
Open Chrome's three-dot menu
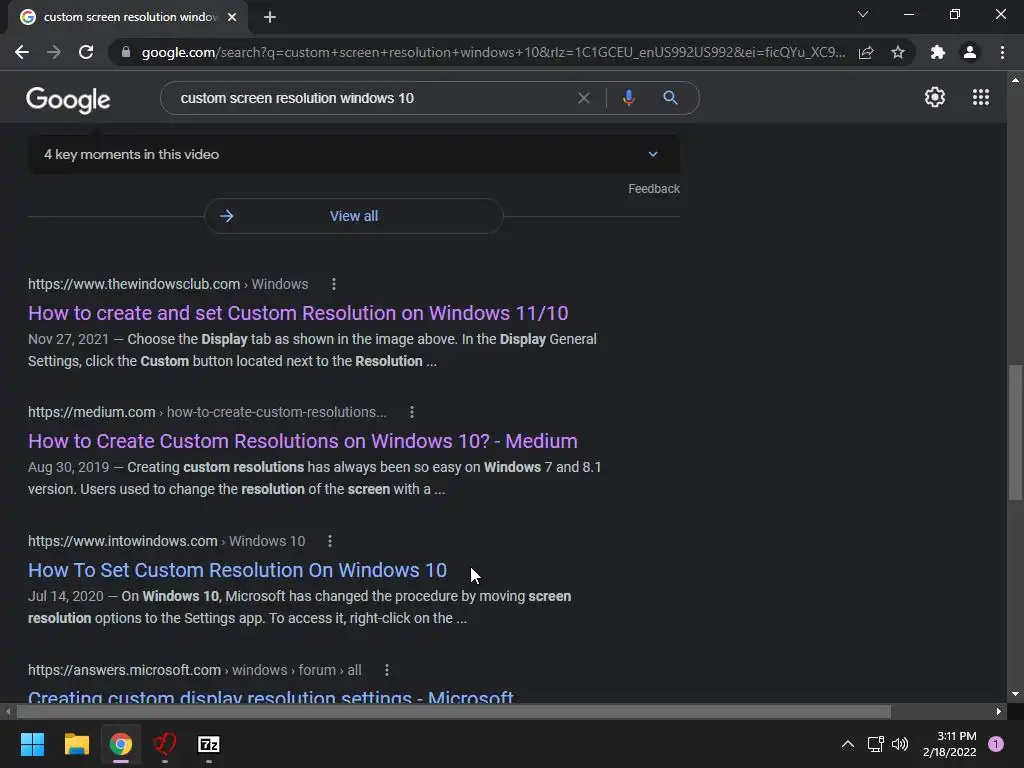[1002, 52]
